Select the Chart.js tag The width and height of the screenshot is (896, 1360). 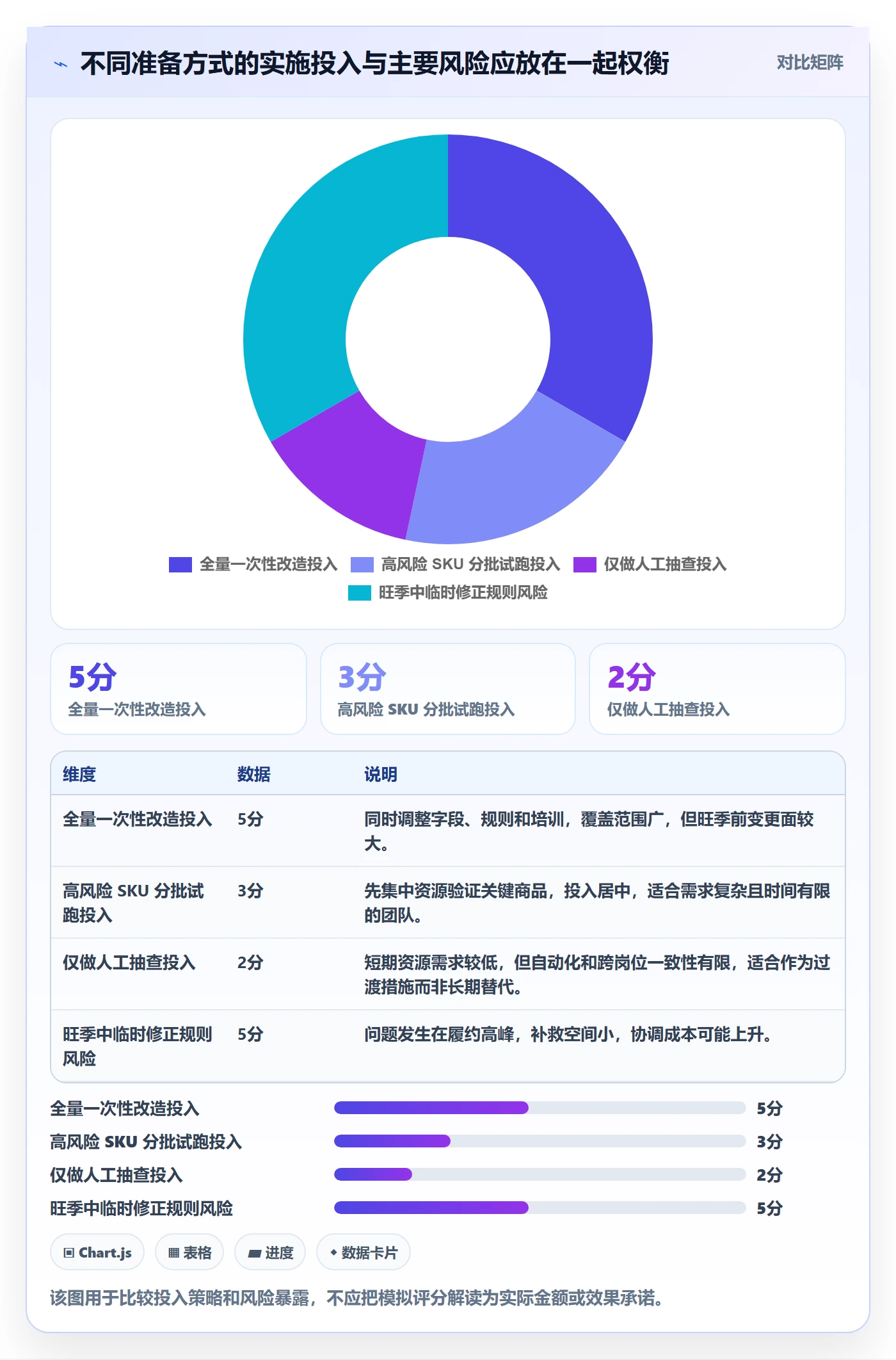coord(97,1252)
